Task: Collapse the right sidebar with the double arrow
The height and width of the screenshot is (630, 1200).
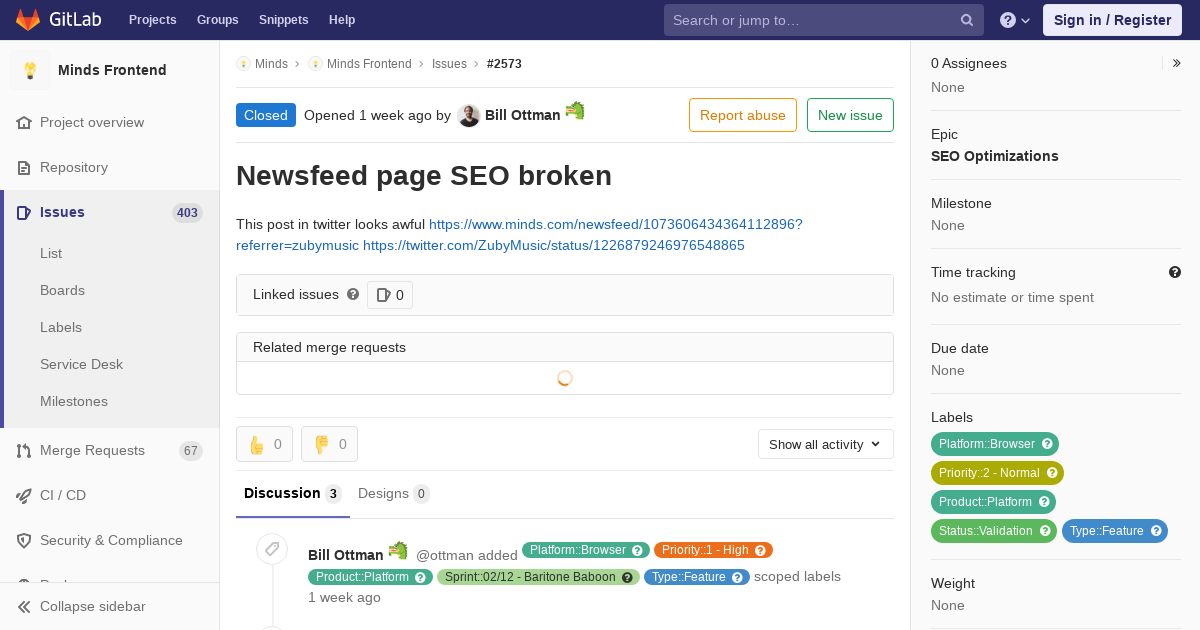Action: 1177,63
